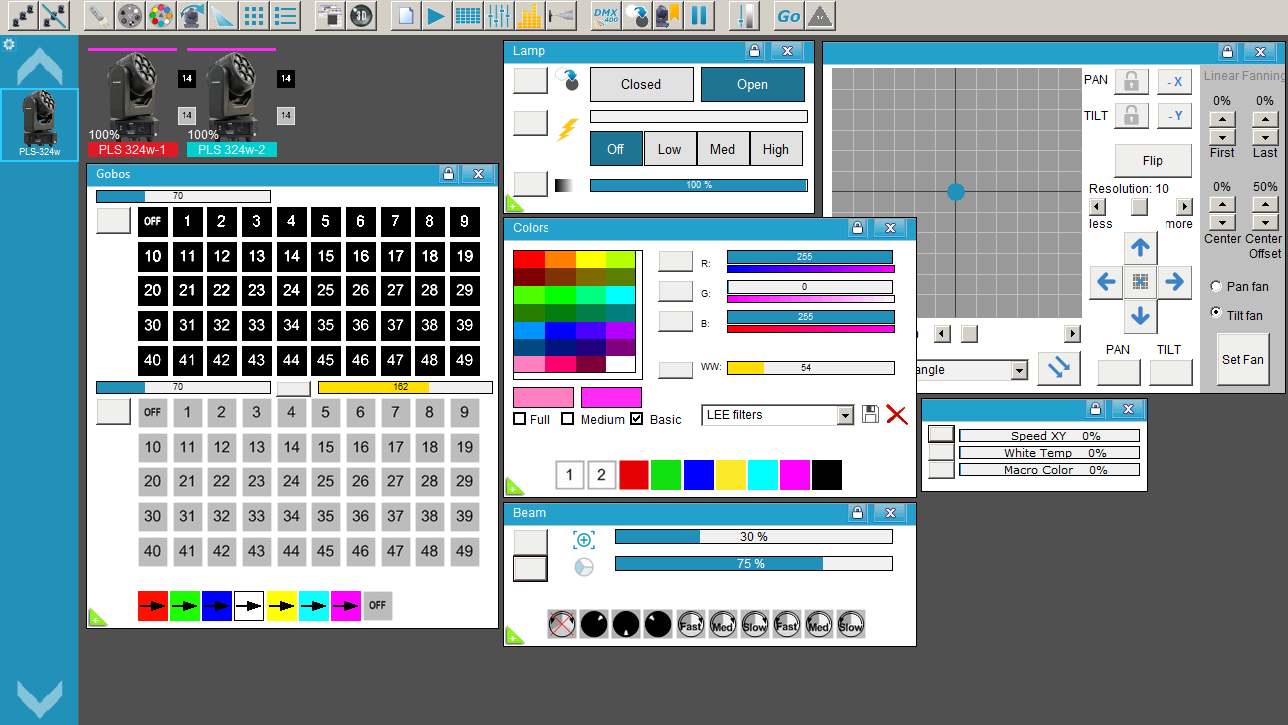Open the 3D visualizer toolbar icon
Screen dimensions: 1288x725
tap(361, 16)
